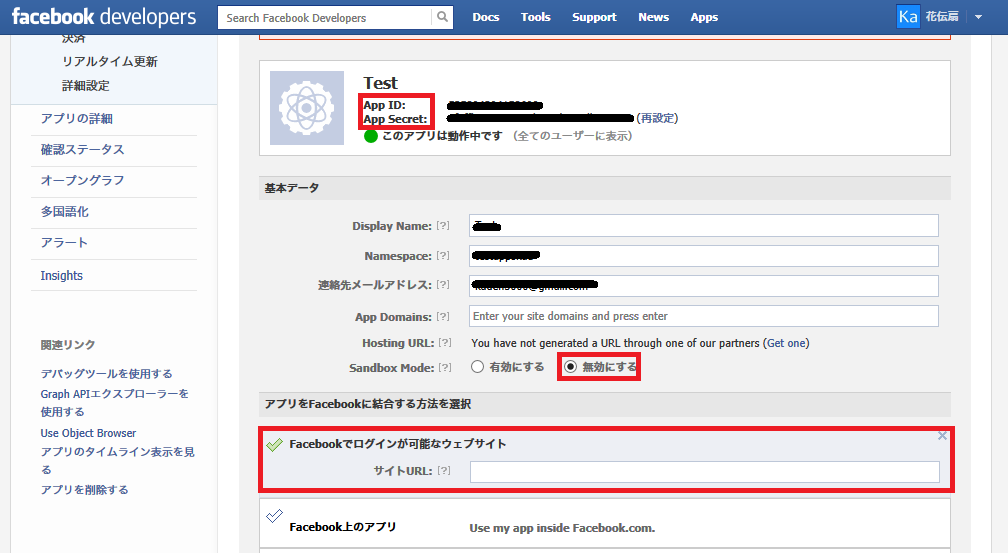
Task: Open アラート in the sidebar
Action: pyautogui.click(x=64, y=242)
